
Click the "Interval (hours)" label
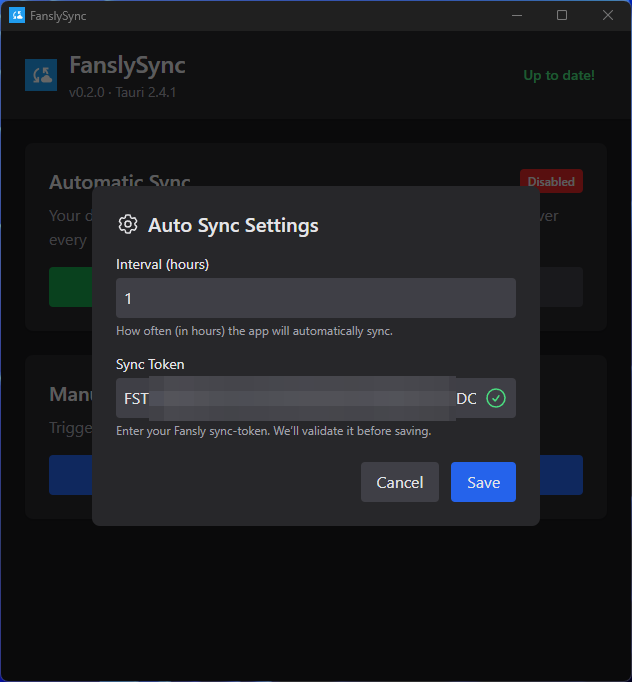pyautogui.click(x=162, y=264)
